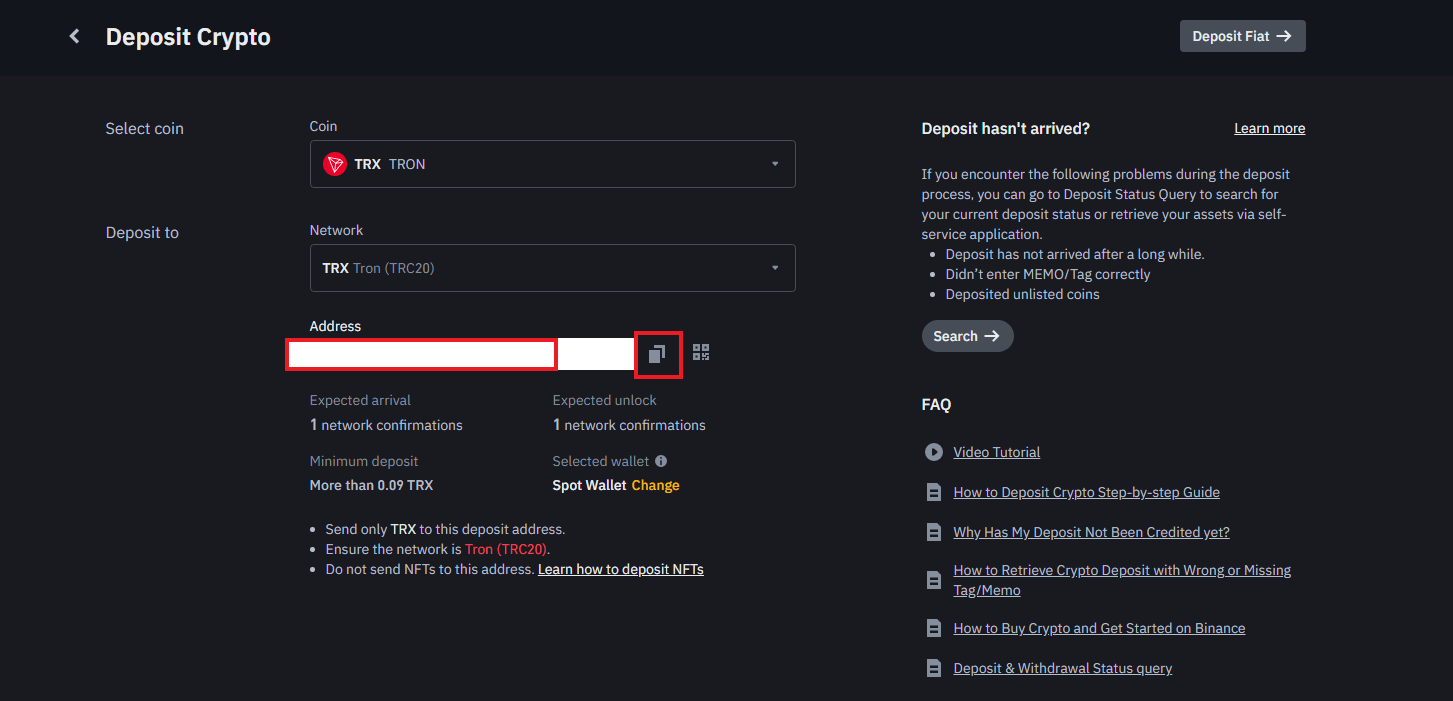
Task: Click the Spot Wallet label
Action: (x=589, y=485)
